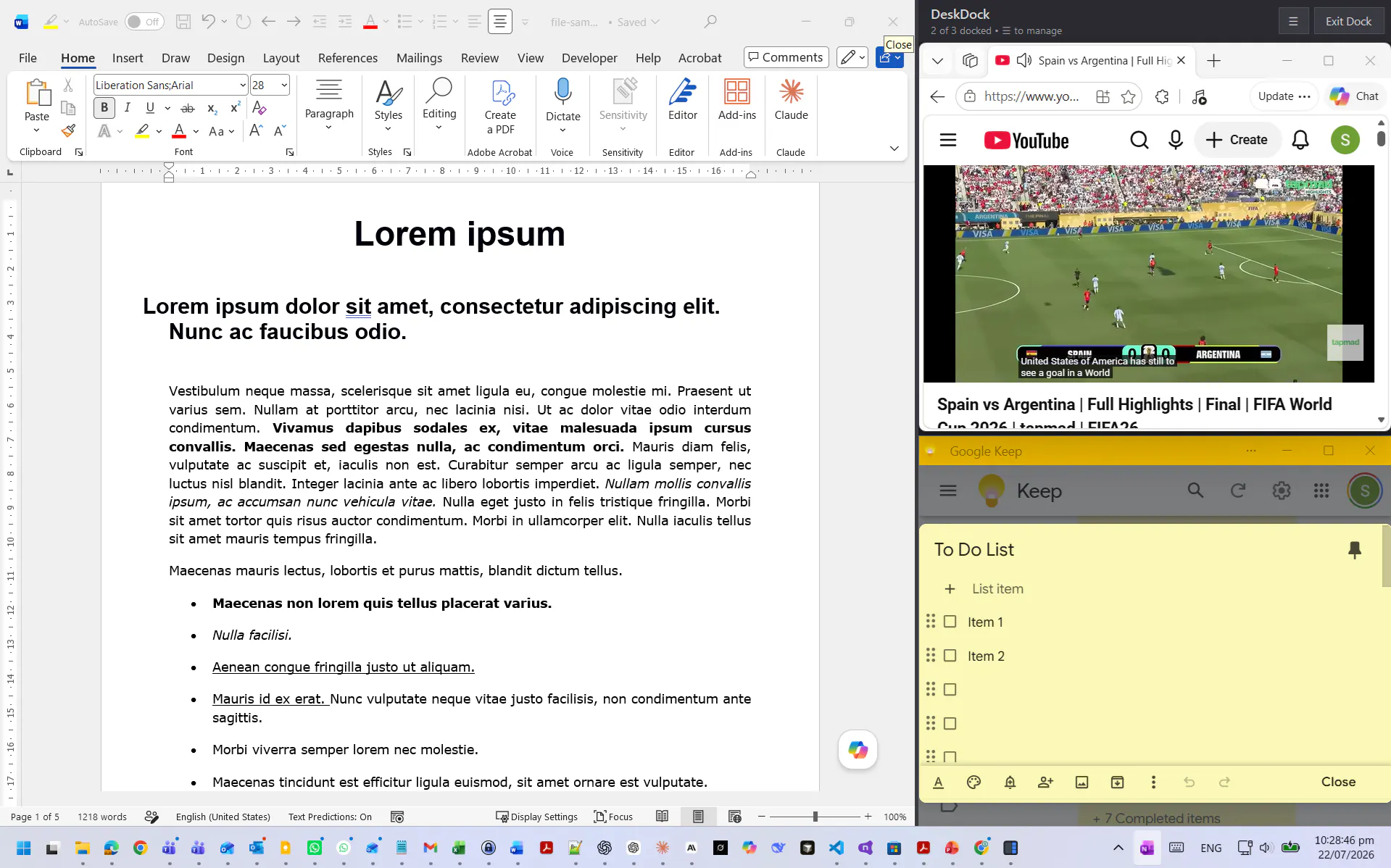Click Create a PDF Adobe Acrobat icon
The image size is (1391, 868).
[x=500, y=107]
